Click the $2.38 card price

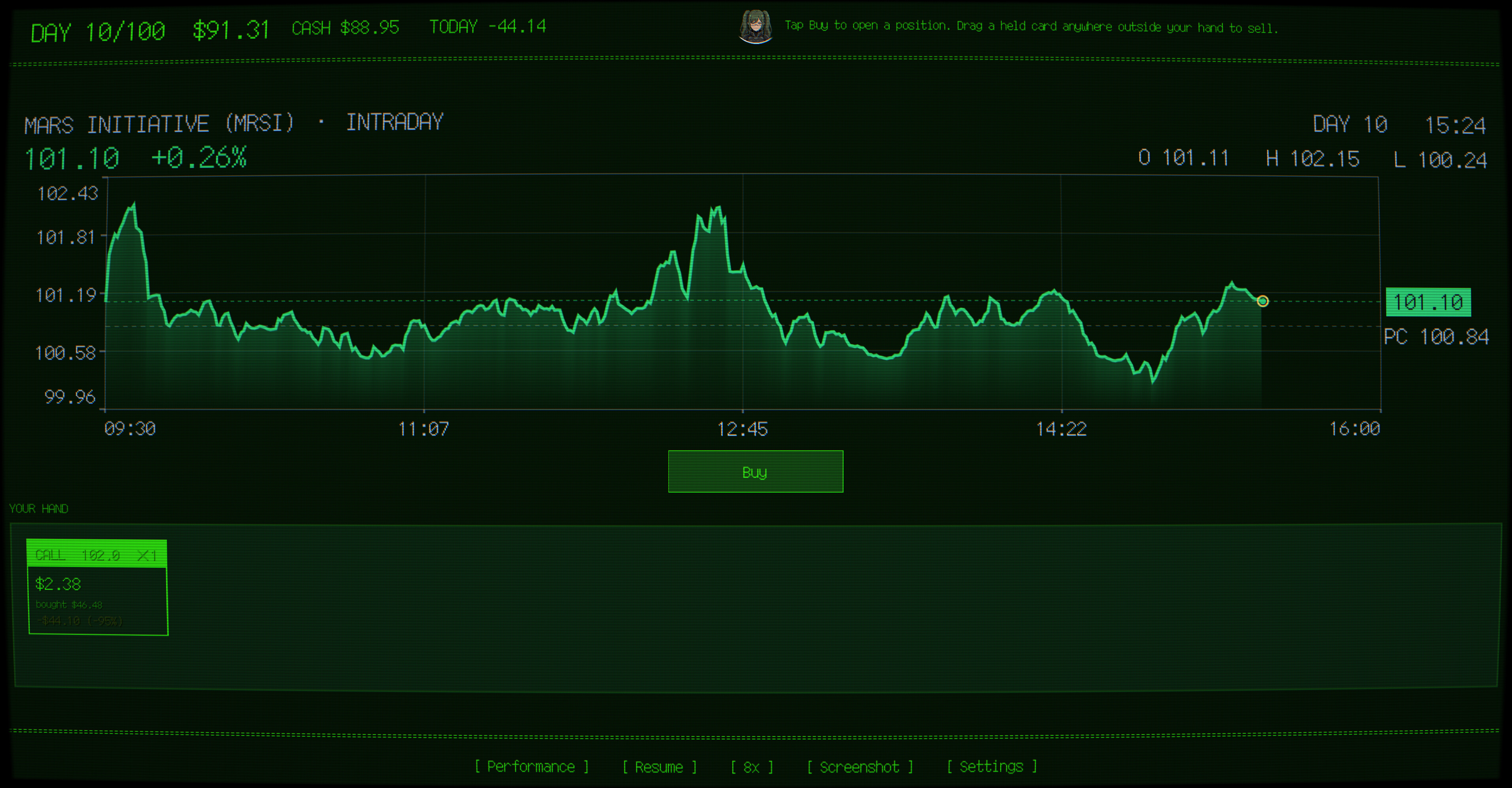click(58, 584)
